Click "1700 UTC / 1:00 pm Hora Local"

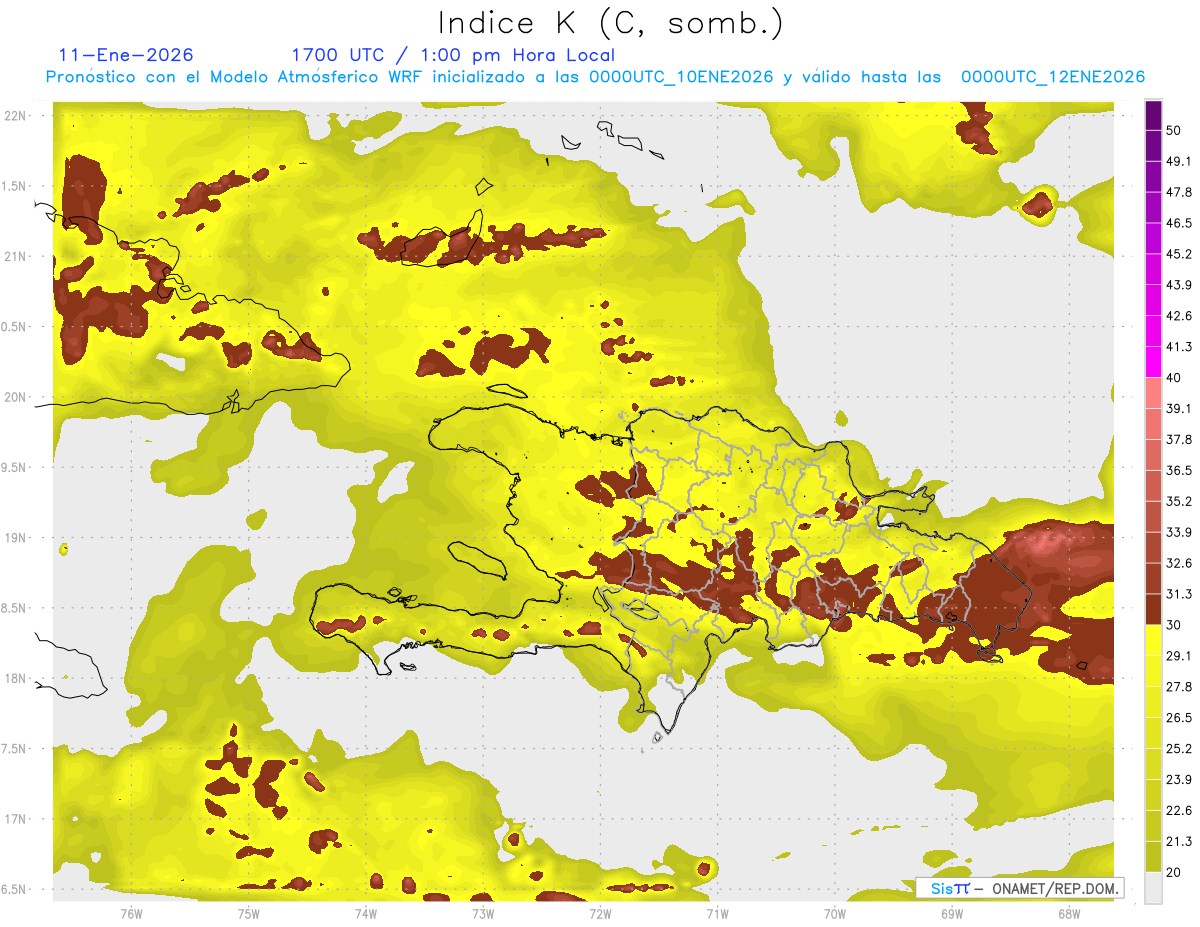point(453,55)
